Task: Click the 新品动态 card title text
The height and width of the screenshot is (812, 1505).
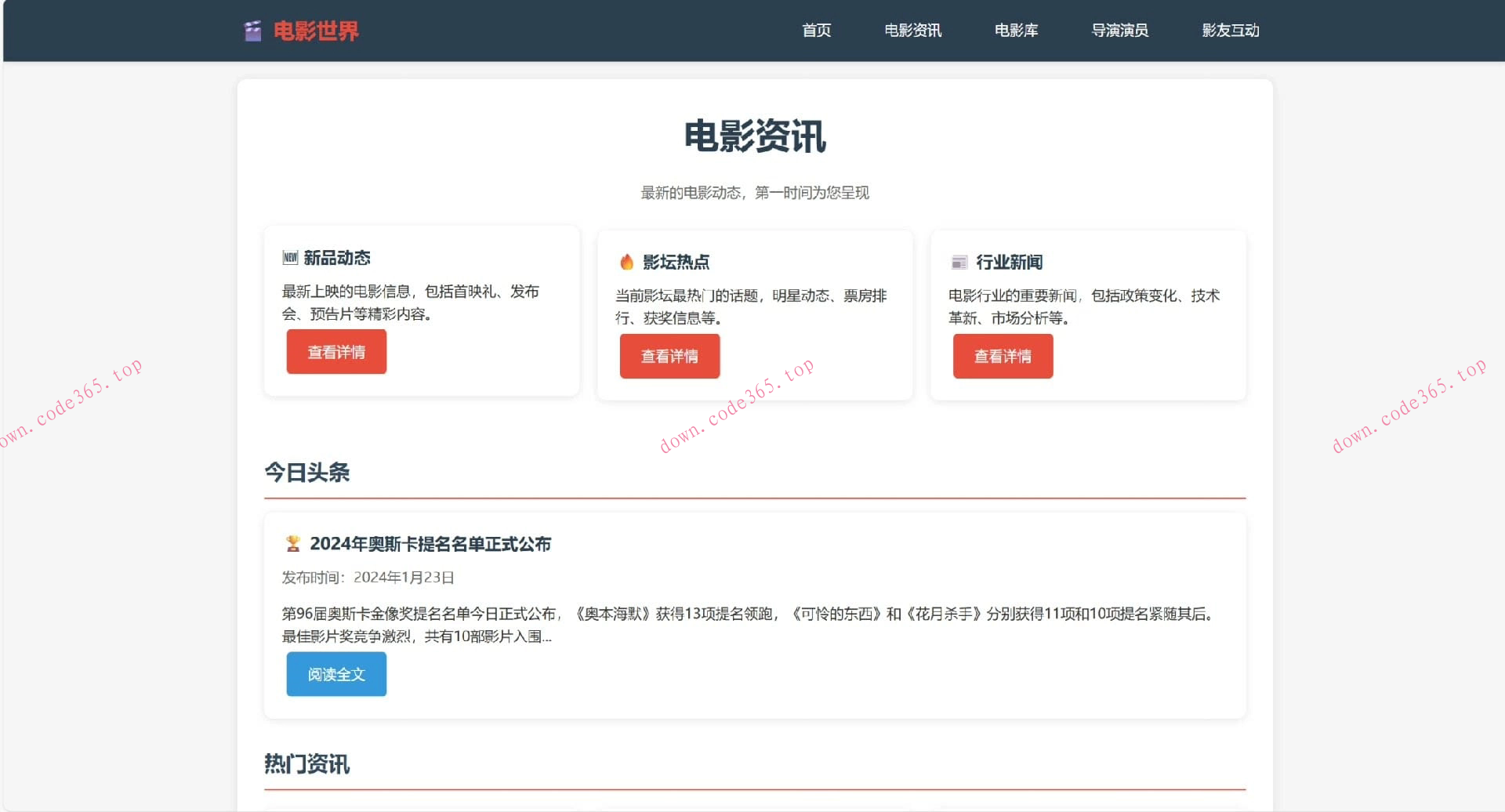Action: [337, 257]
